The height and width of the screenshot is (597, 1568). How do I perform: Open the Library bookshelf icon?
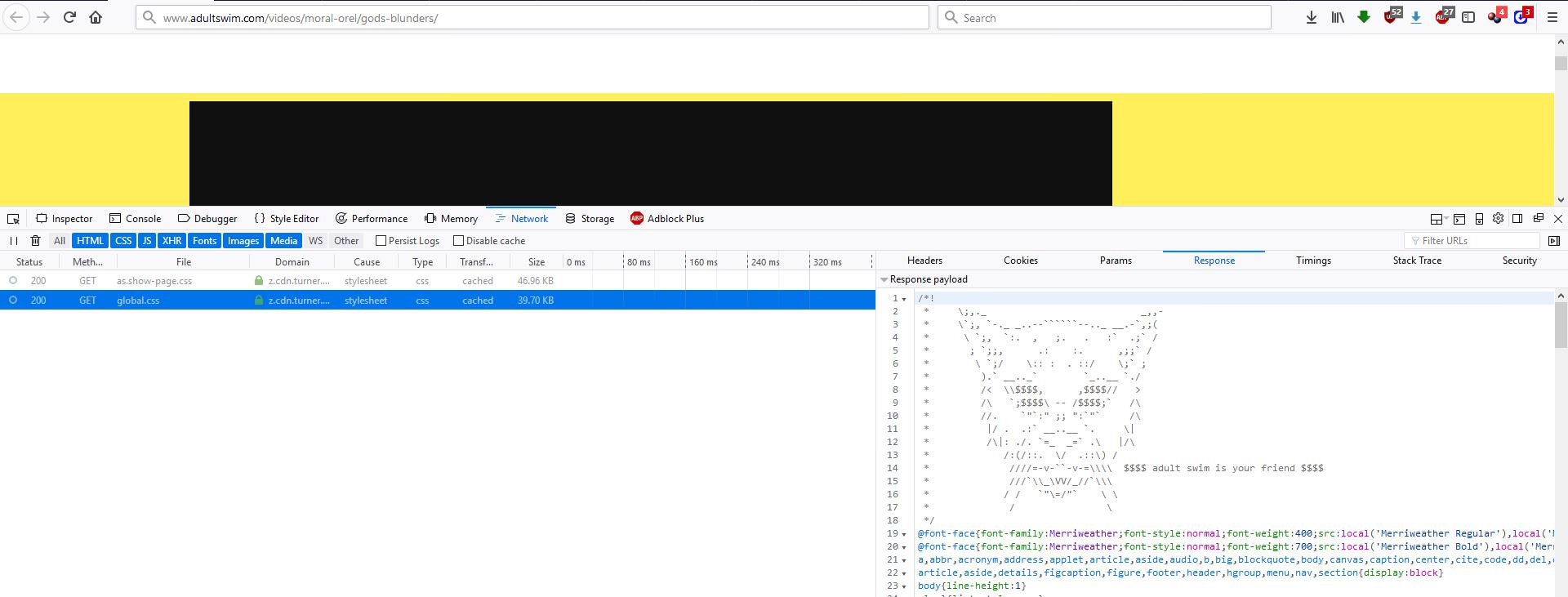(x=1338, y=17)
